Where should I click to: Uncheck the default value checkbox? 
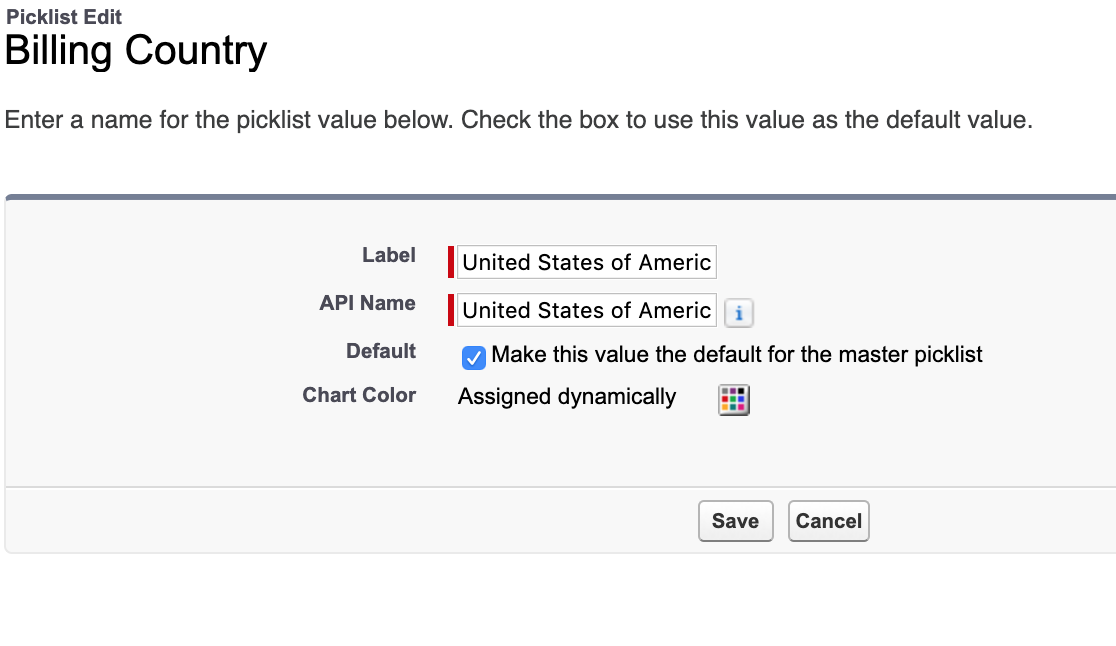[475, 357]
